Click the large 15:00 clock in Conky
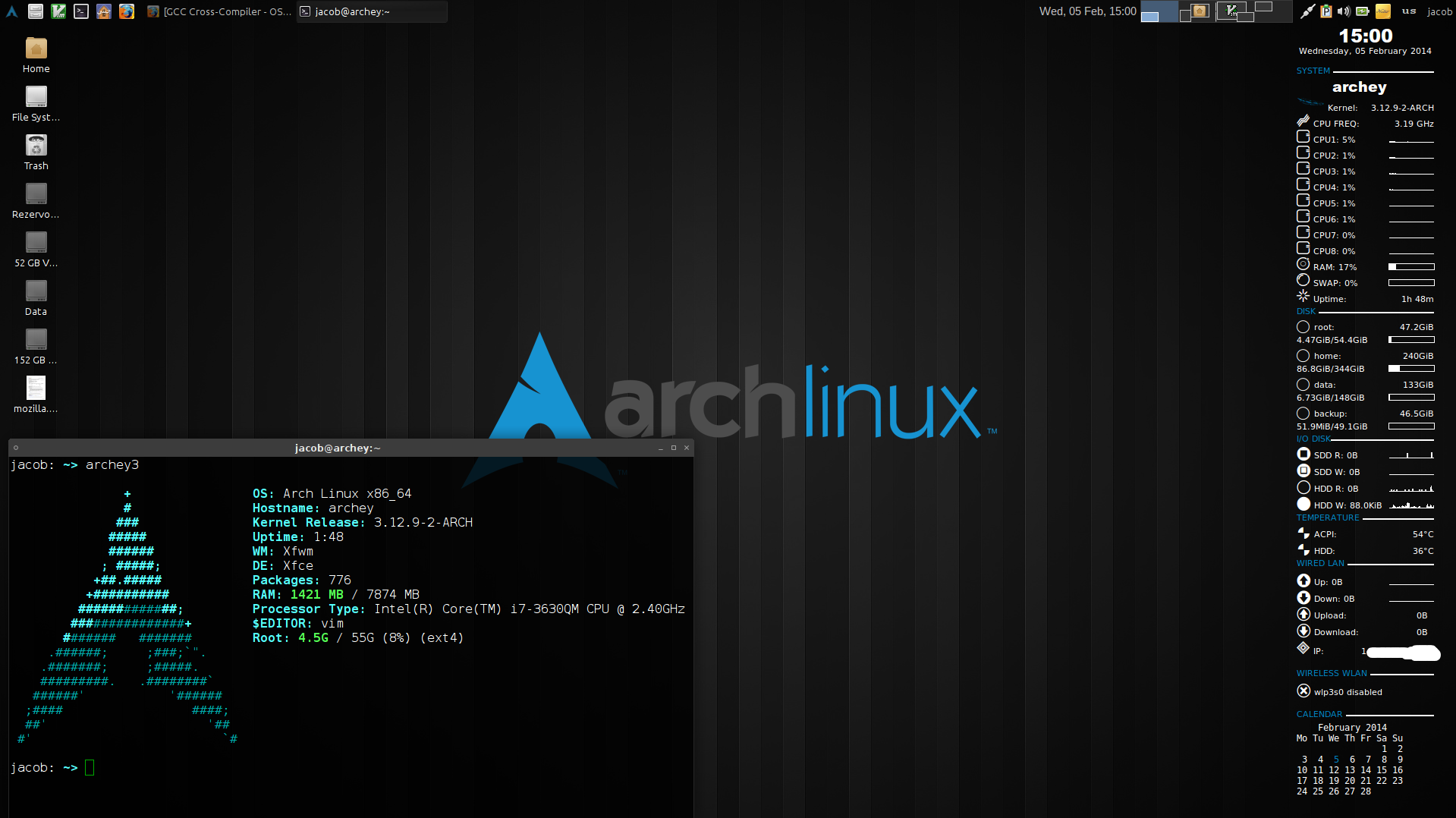1456x818 pixels. tap(1365, 36)
